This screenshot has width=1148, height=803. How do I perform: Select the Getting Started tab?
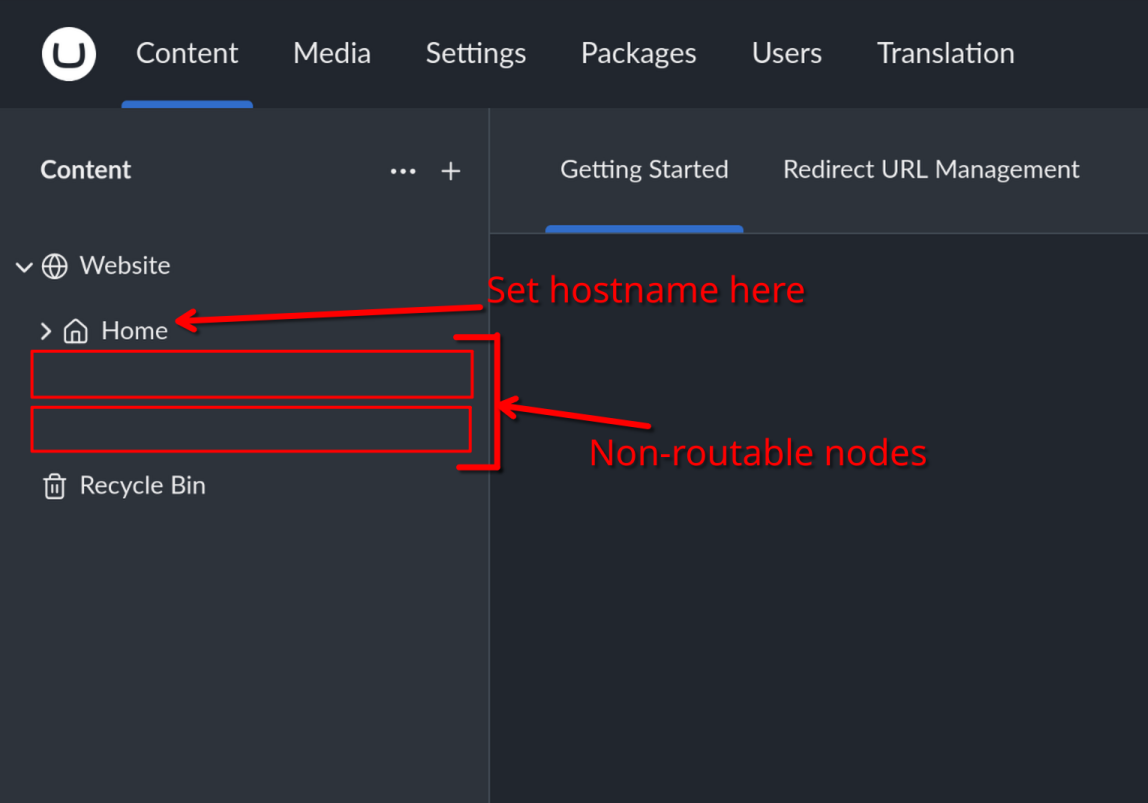pyautogui.click(x=644, y=170)
